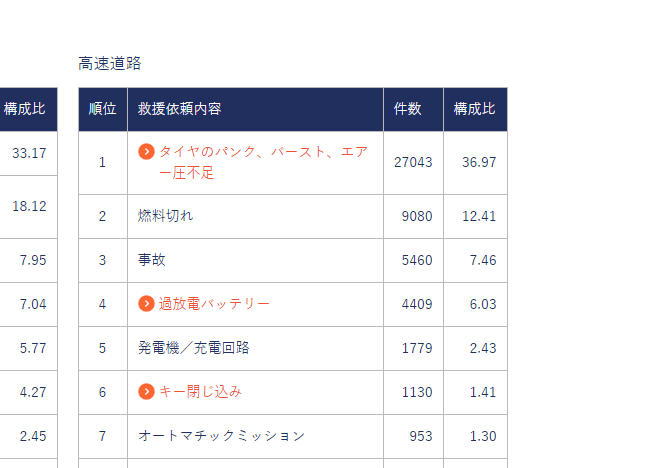Screen dimensions: 661x468
Task: Click the 4409 count cell
Action: tap(416, 304)
